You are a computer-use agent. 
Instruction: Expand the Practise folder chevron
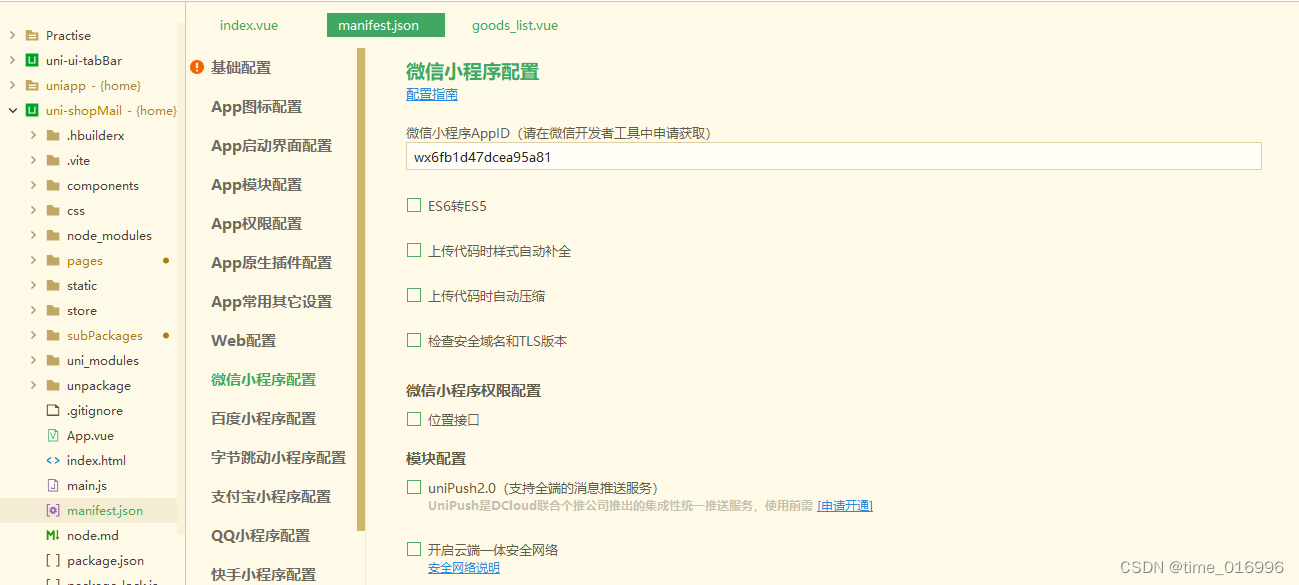pos(12,35)
